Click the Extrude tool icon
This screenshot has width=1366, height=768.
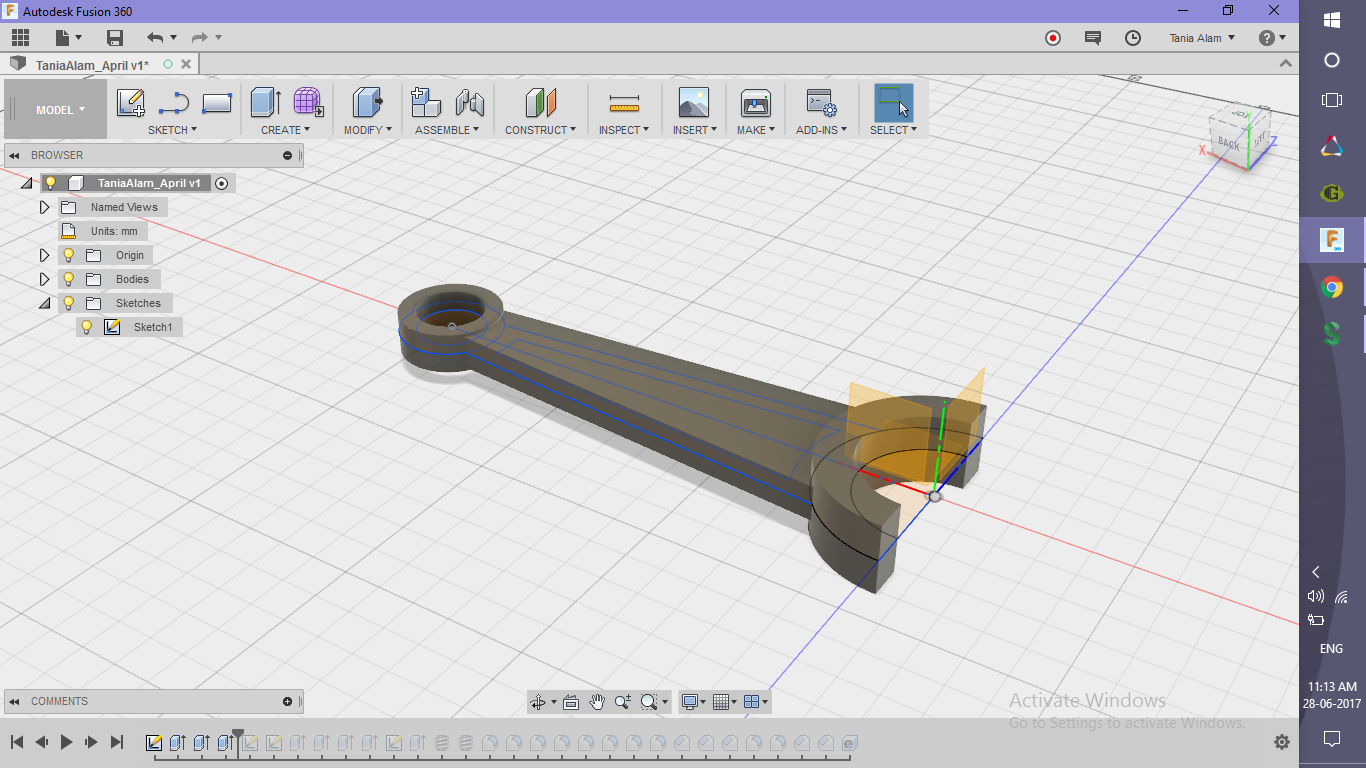tap(265, 103)
